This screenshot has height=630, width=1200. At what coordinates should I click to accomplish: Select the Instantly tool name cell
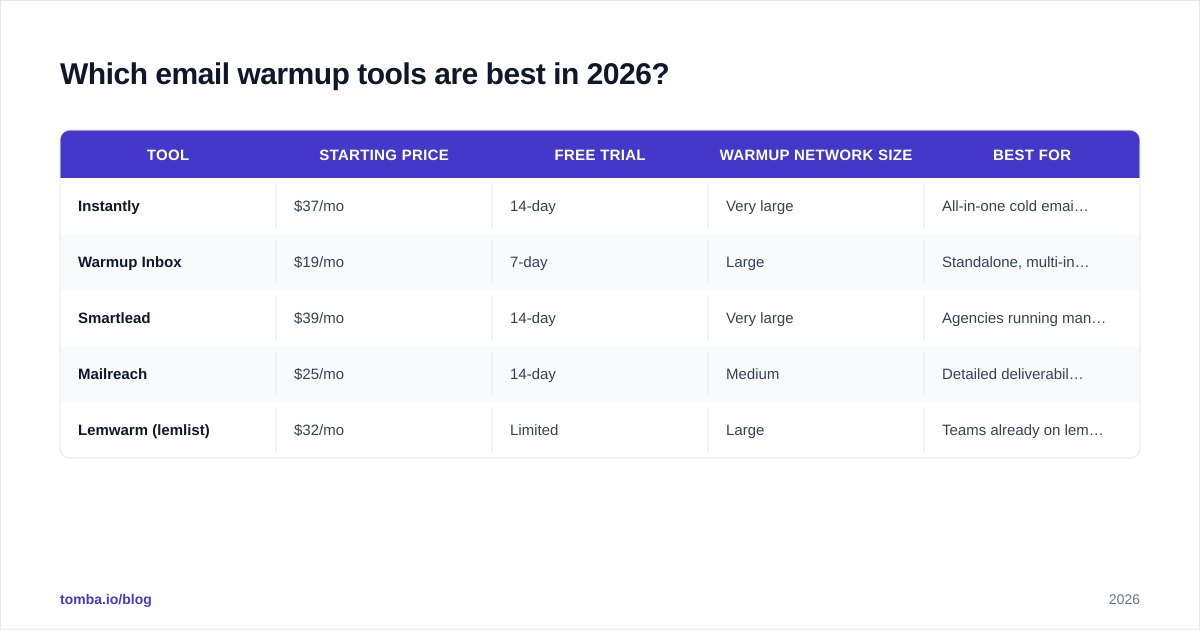tap(168, 206)
